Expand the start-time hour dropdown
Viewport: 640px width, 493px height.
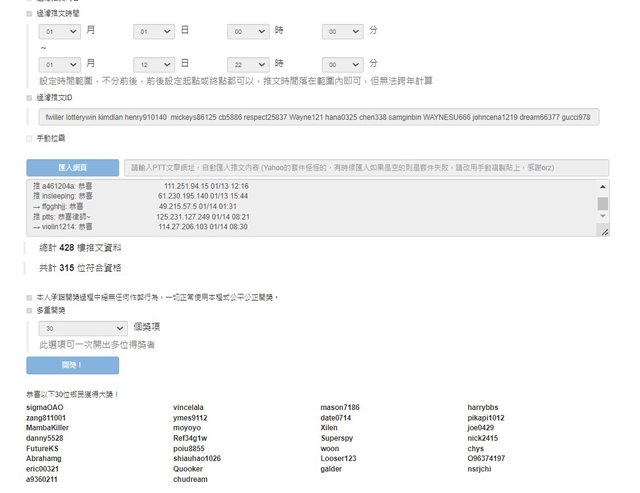coord(247,32)
